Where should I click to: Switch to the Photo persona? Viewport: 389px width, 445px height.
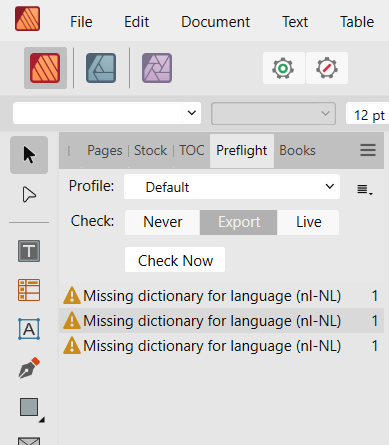(x=157, y=68)
